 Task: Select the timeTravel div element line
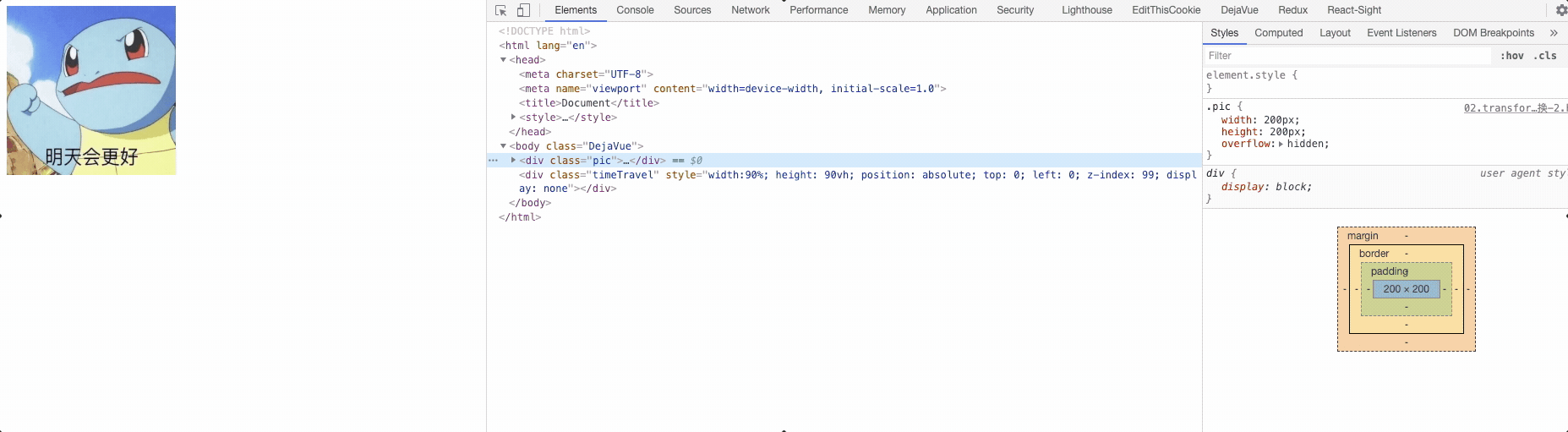click(x=761, y=175)
